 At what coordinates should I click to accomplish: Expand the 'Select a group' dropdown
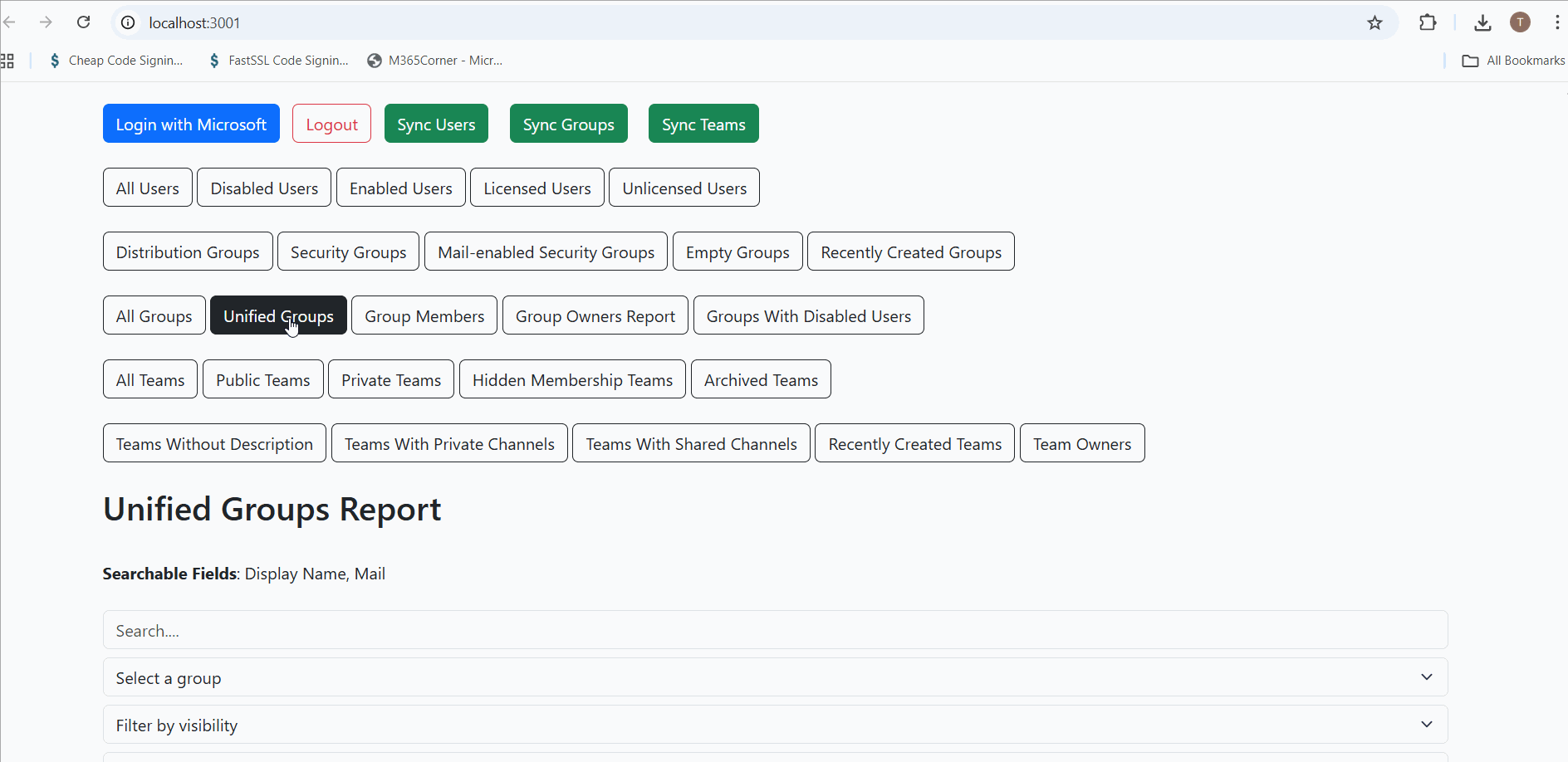click(775, 677)
